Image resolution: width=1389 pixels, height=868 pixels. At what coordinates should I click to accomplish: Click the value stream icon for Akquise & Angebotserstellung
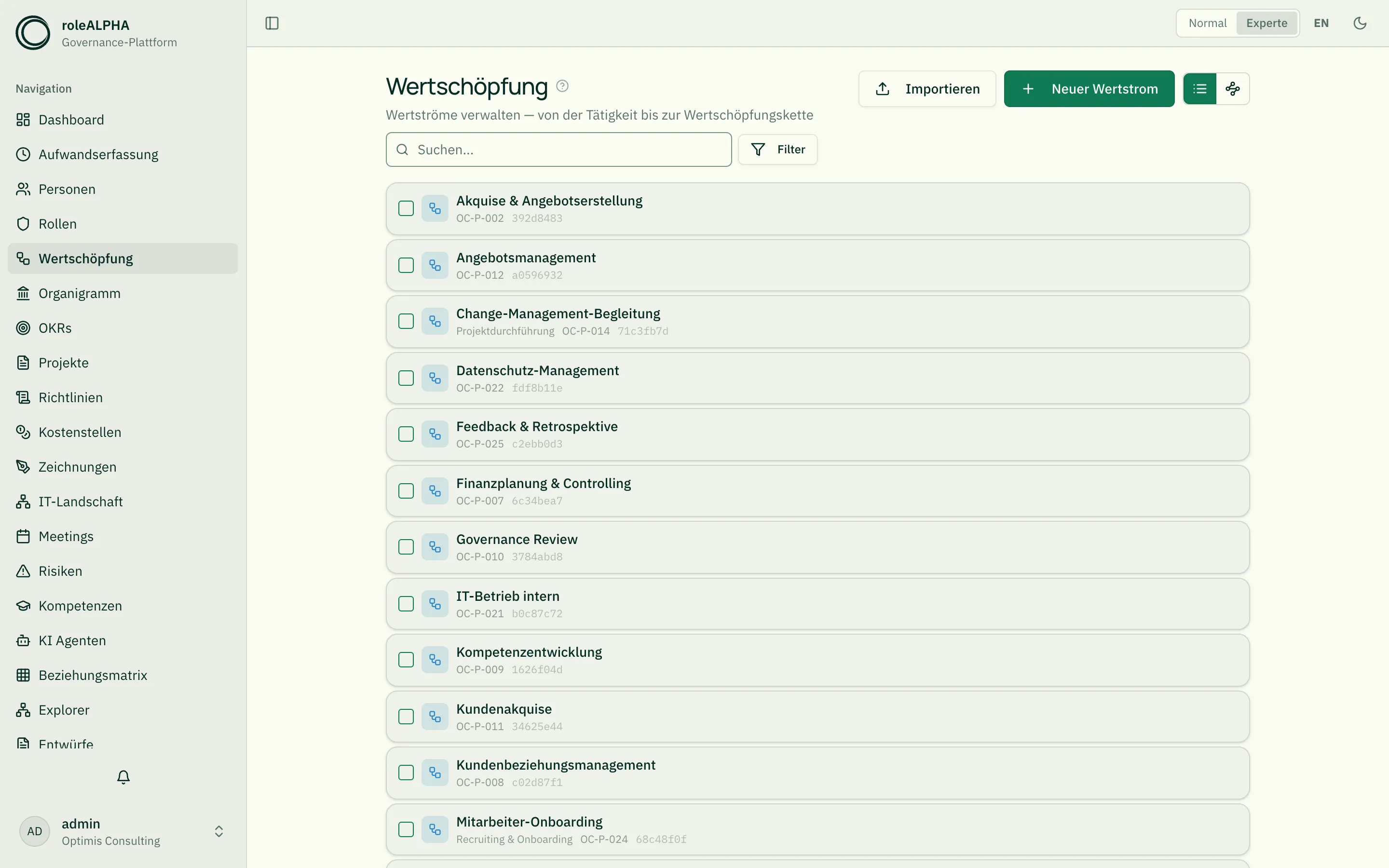point(435,208)
